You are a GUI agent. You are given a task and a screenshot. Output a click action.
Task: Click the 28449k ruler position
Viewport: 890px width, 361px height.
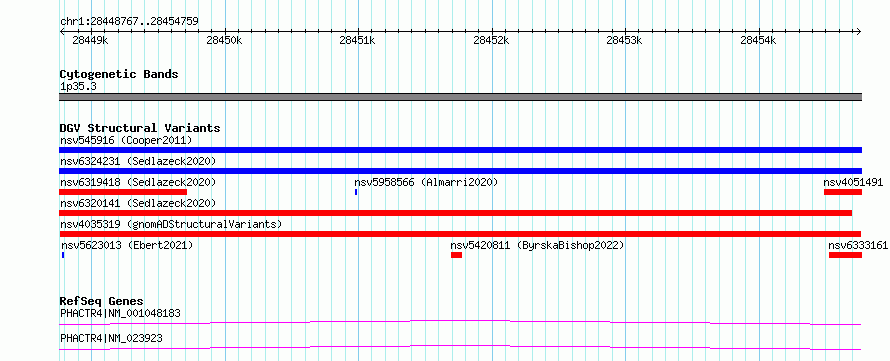point(91,40)
